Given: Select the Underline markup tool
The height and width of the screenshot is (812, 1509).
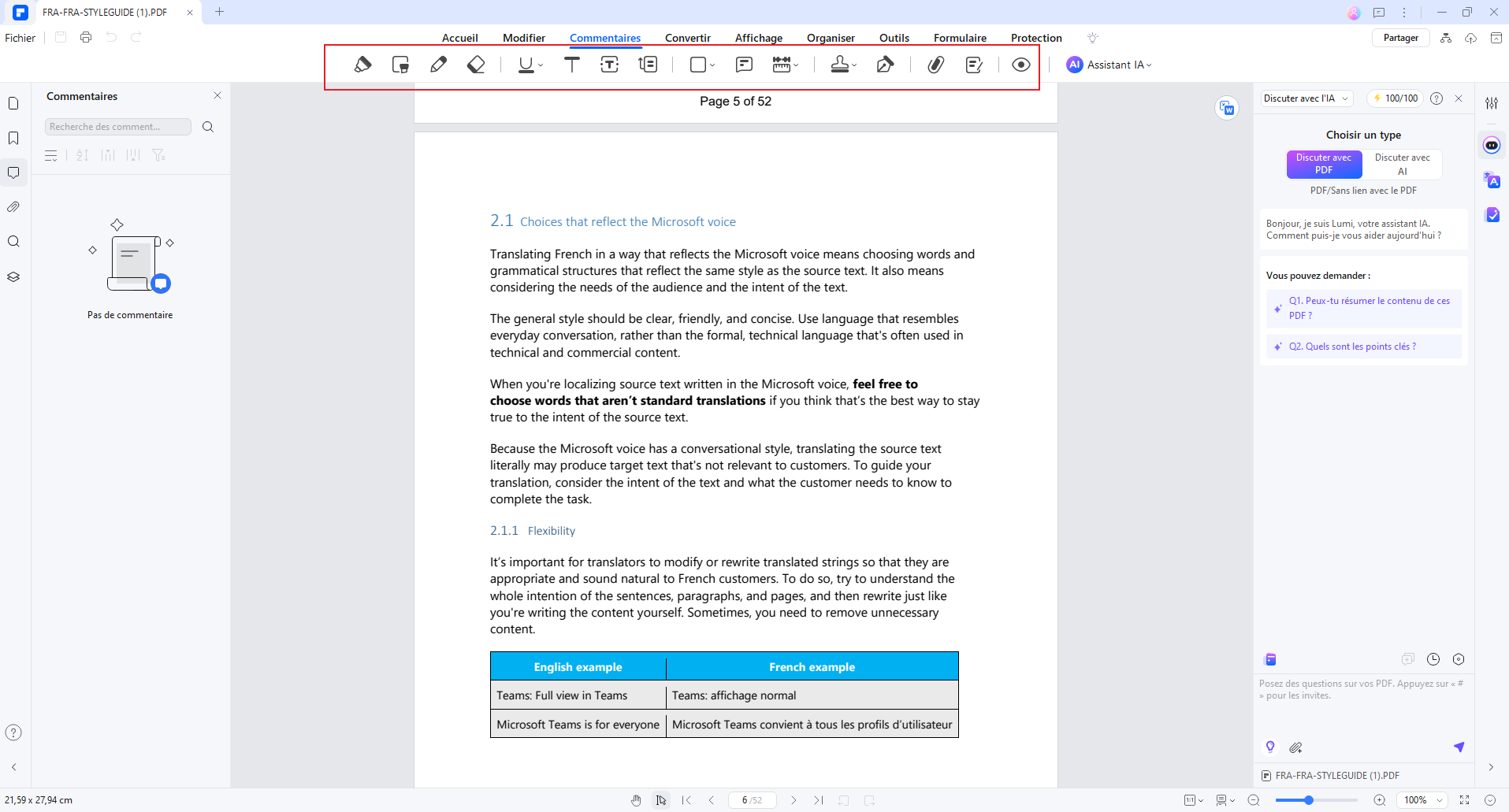Looking at the screenshot, I should point(526,65).
